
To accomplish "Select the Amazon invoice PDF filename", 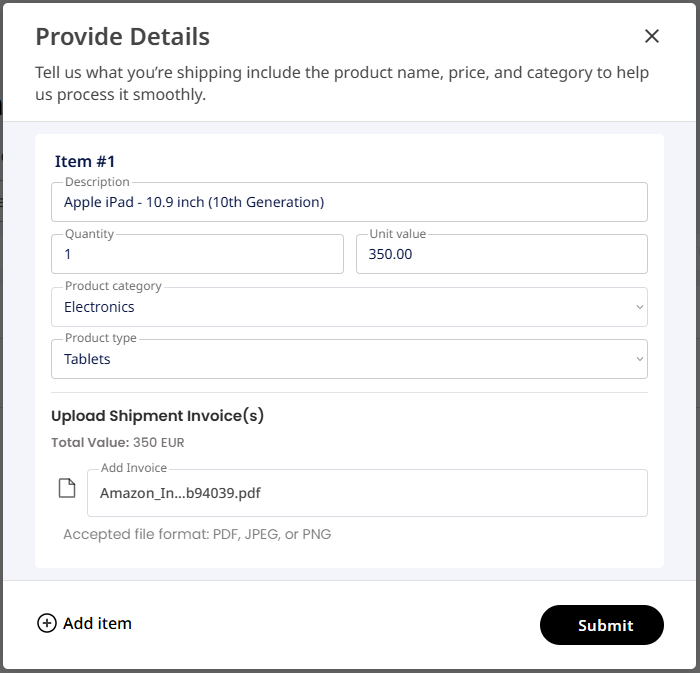I will [180, 493].
